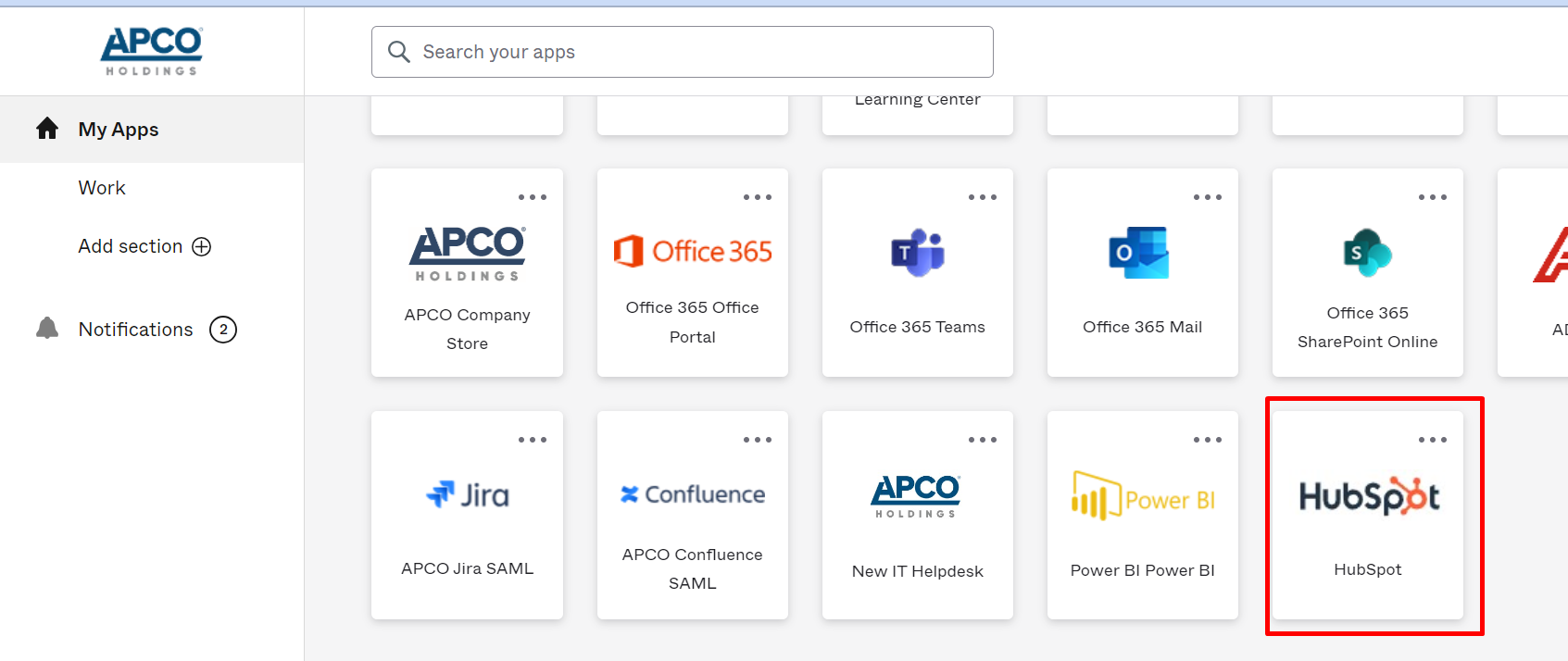Open Office 365 Office Portal app
This screenshot has height=661, width=1568.
[x=692, y=273]
